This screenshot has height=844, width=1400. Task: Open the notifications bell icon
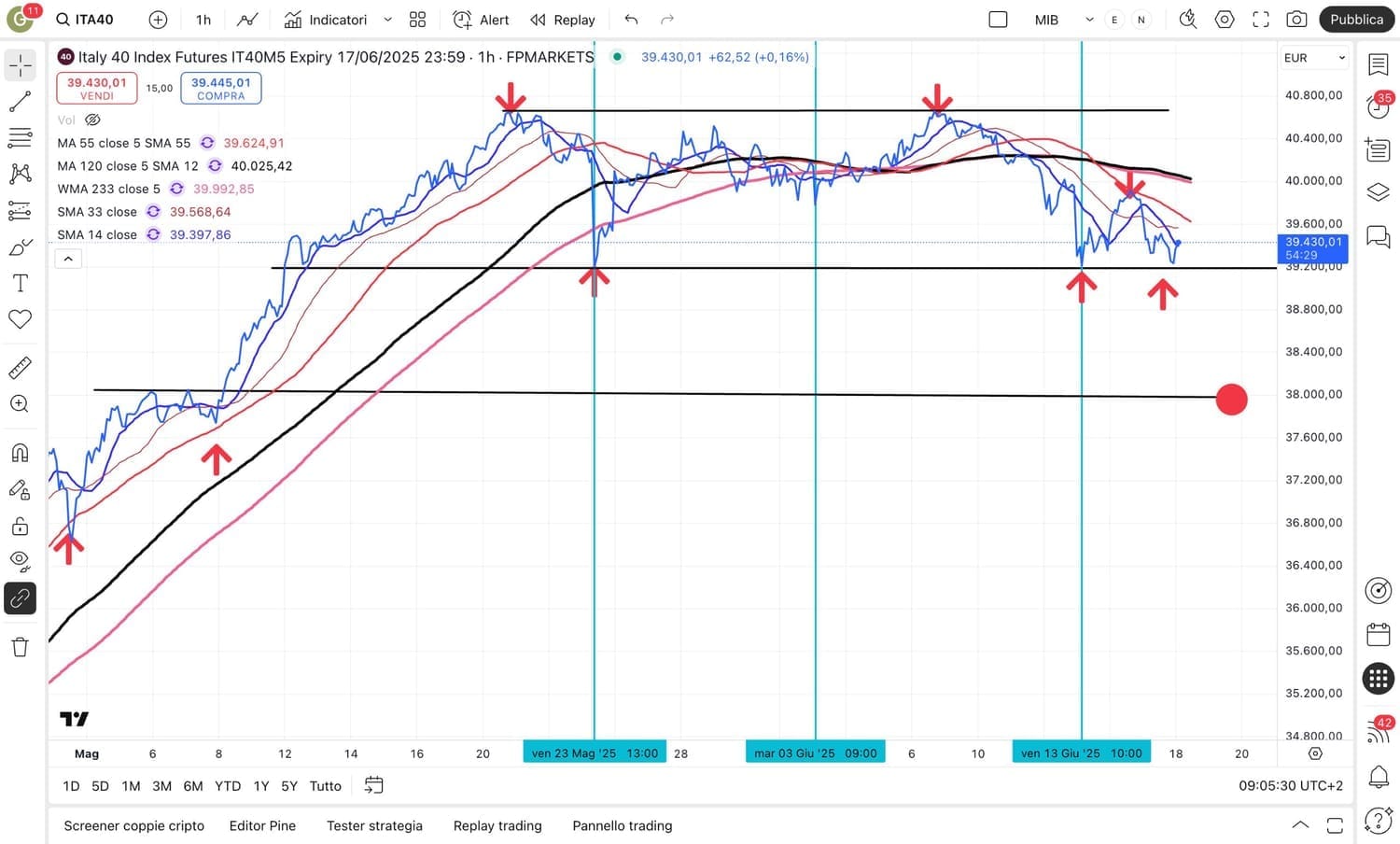(1379, 776)
